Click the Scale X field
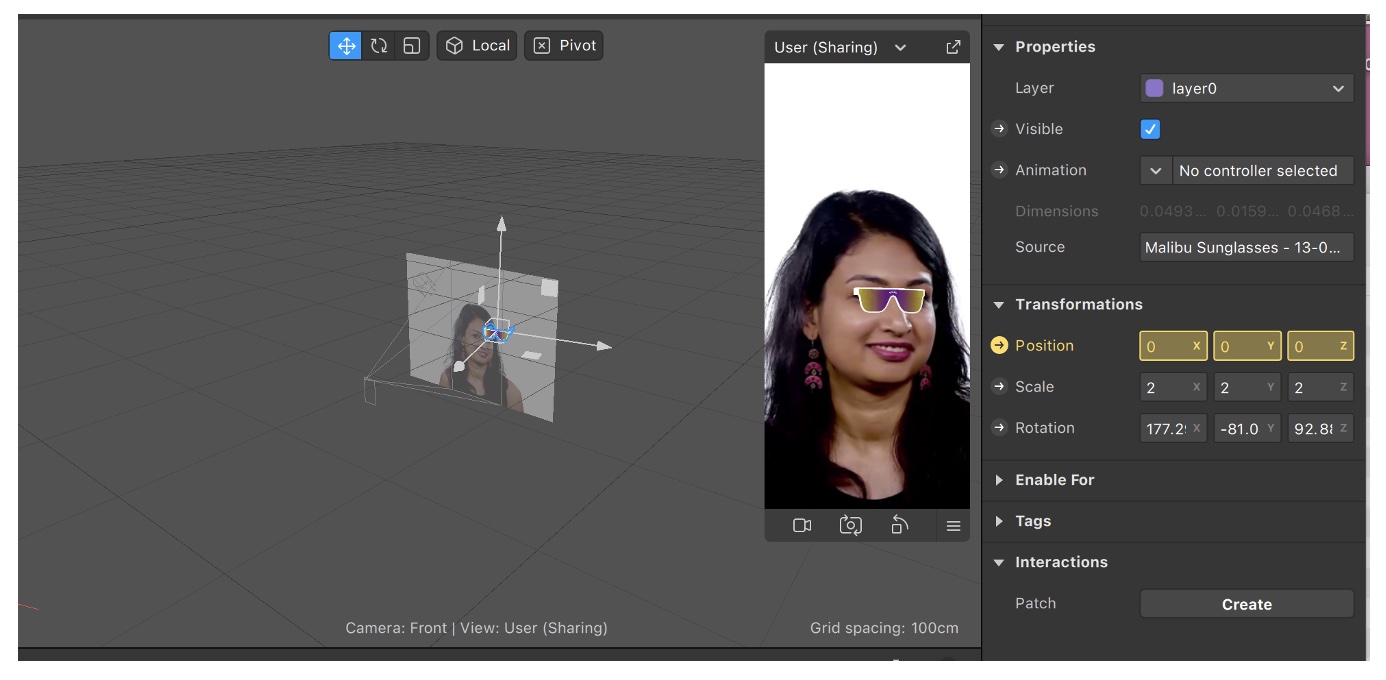 (x=1174, y=387)
